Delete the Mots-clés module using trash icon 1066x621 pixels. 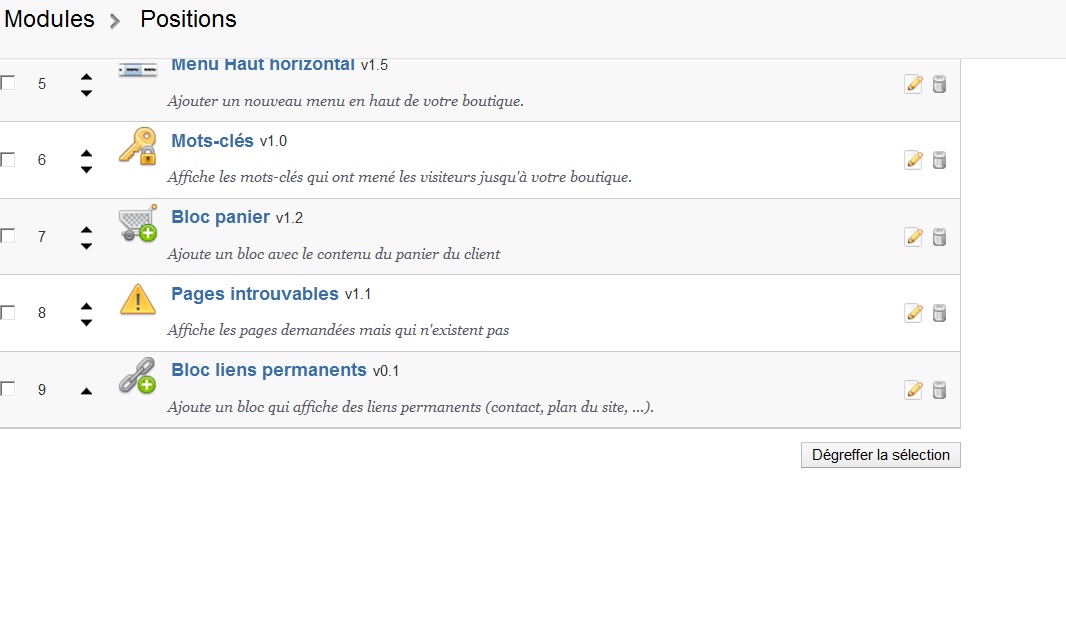[x=939, y=160]
